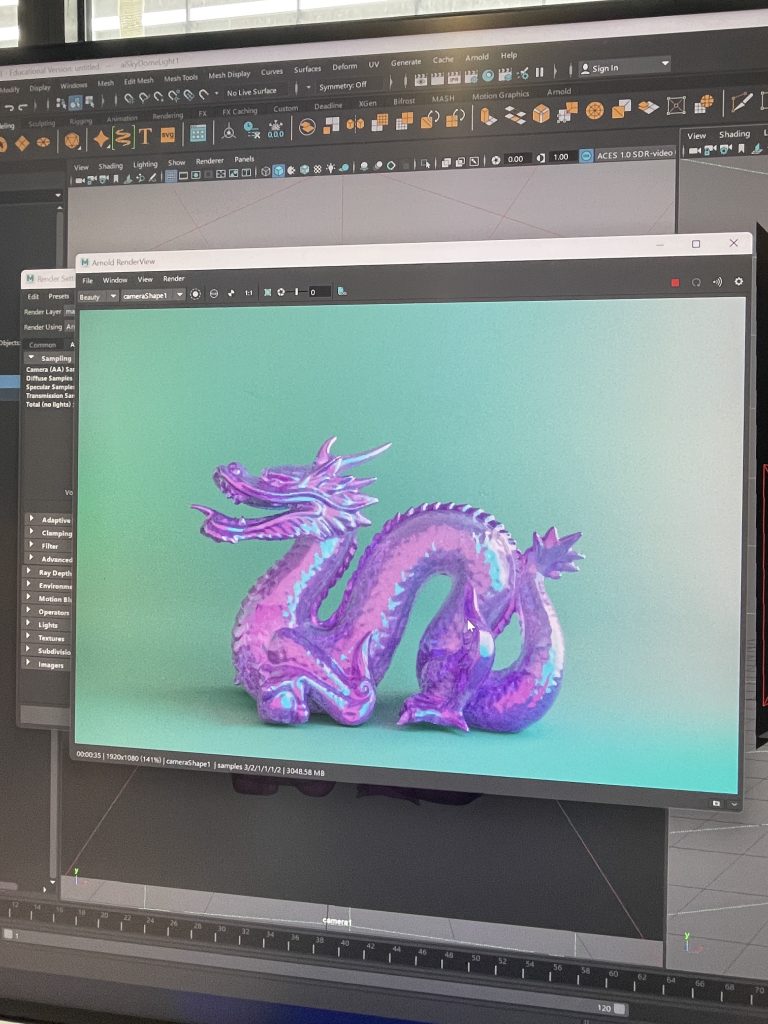This screenshot has width=768, height=1024.
Task: Open the Renderer menu in viewport panel
Action: (x=210, y=161)
